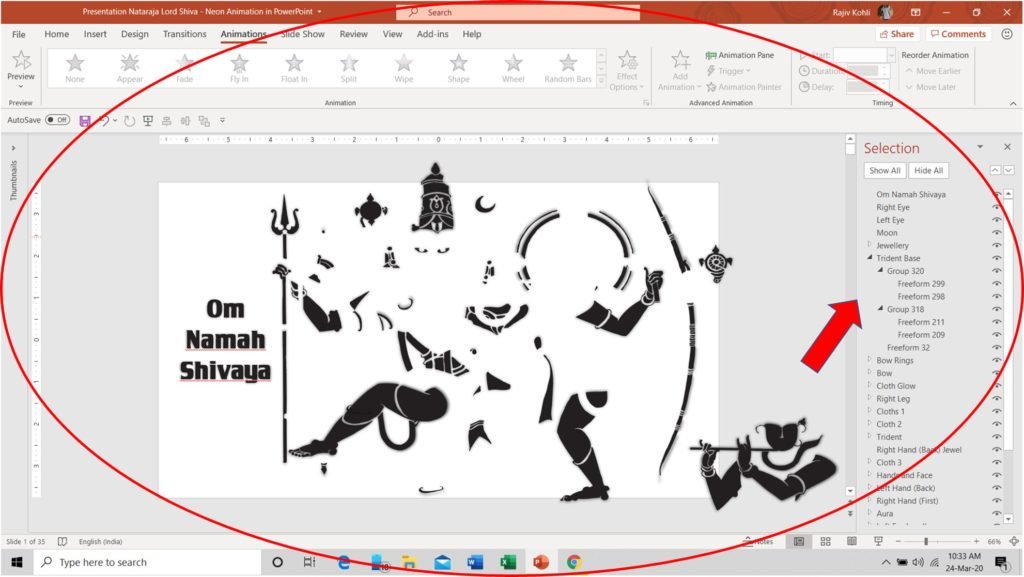This screenshot has height=577, width=1024.
Task: Toggle the AutoSave switch
Action: [57, 120]
